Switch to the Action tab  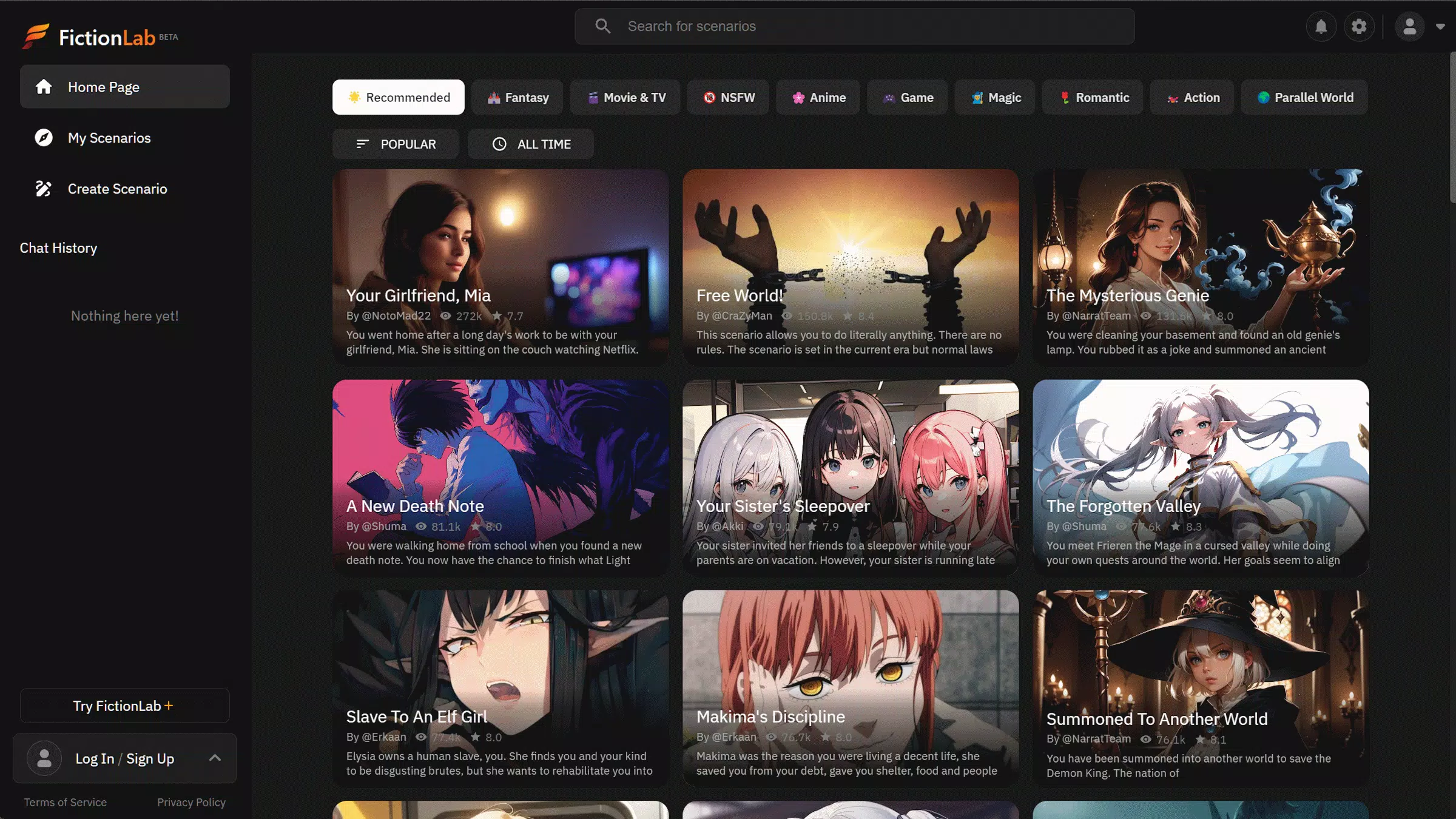click(x=1191, y=97)
